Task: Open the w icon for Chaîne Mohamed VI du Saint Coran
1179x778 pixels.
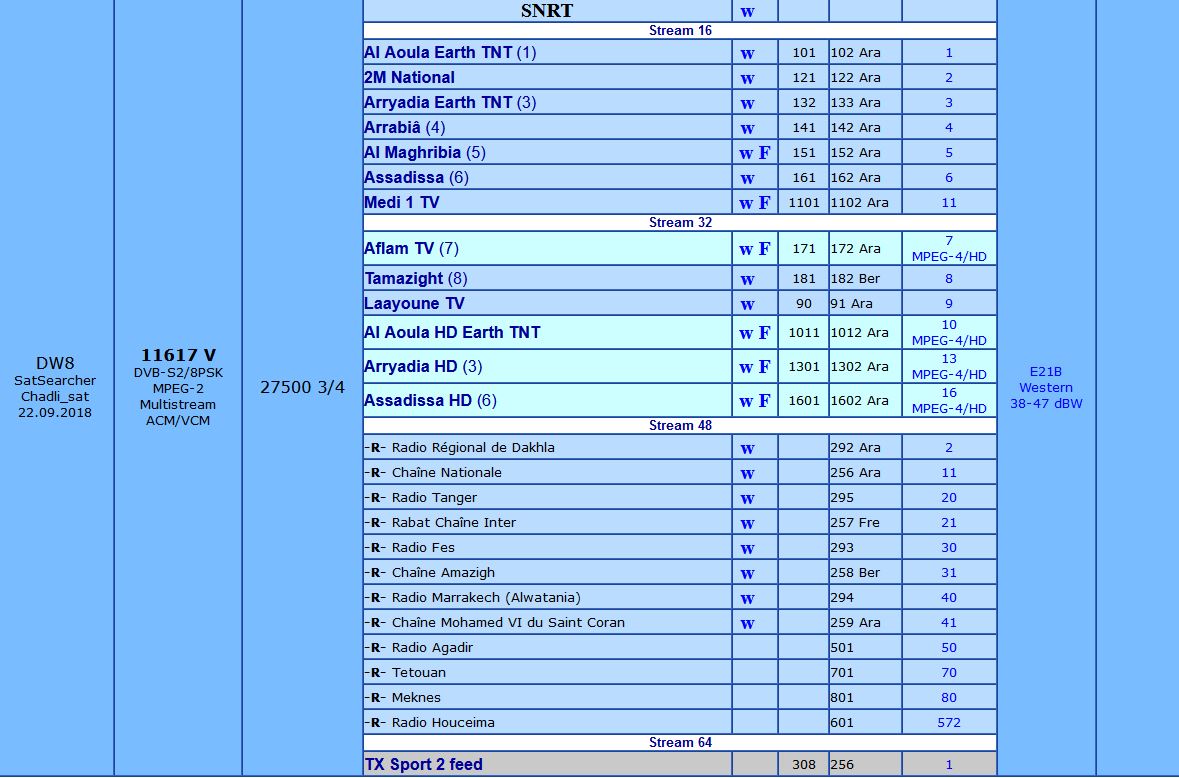Action: (747, 624)
